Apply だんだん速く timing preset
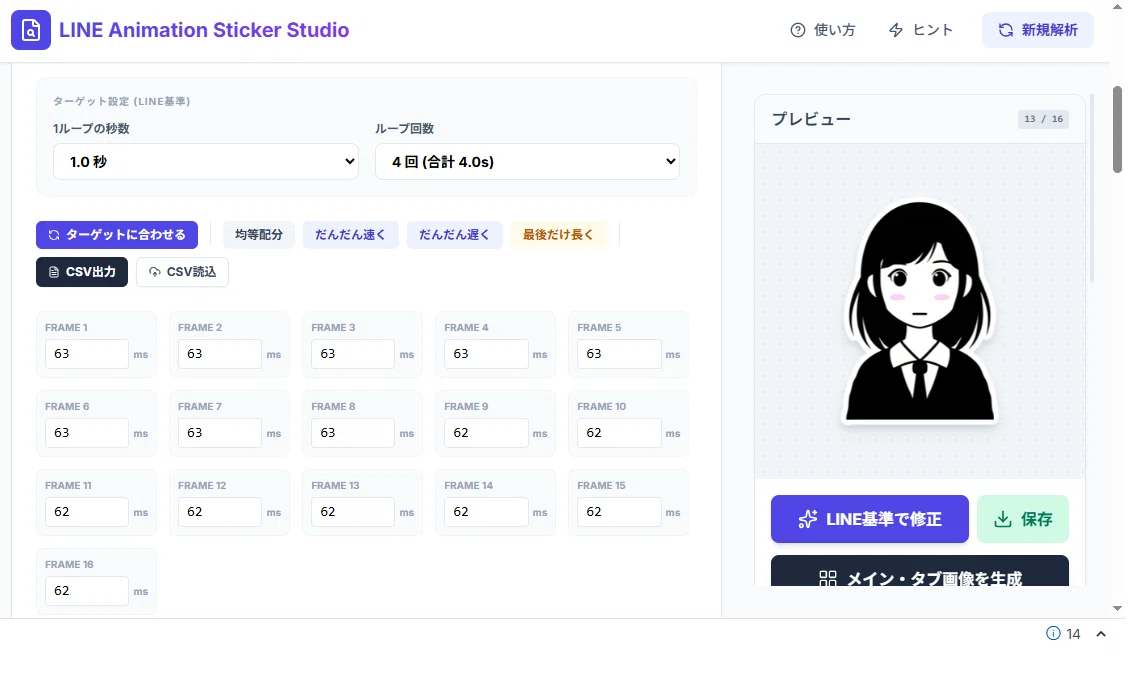Screen dimensions: 1140x678 pyautogui.click(x=350, y=235)
